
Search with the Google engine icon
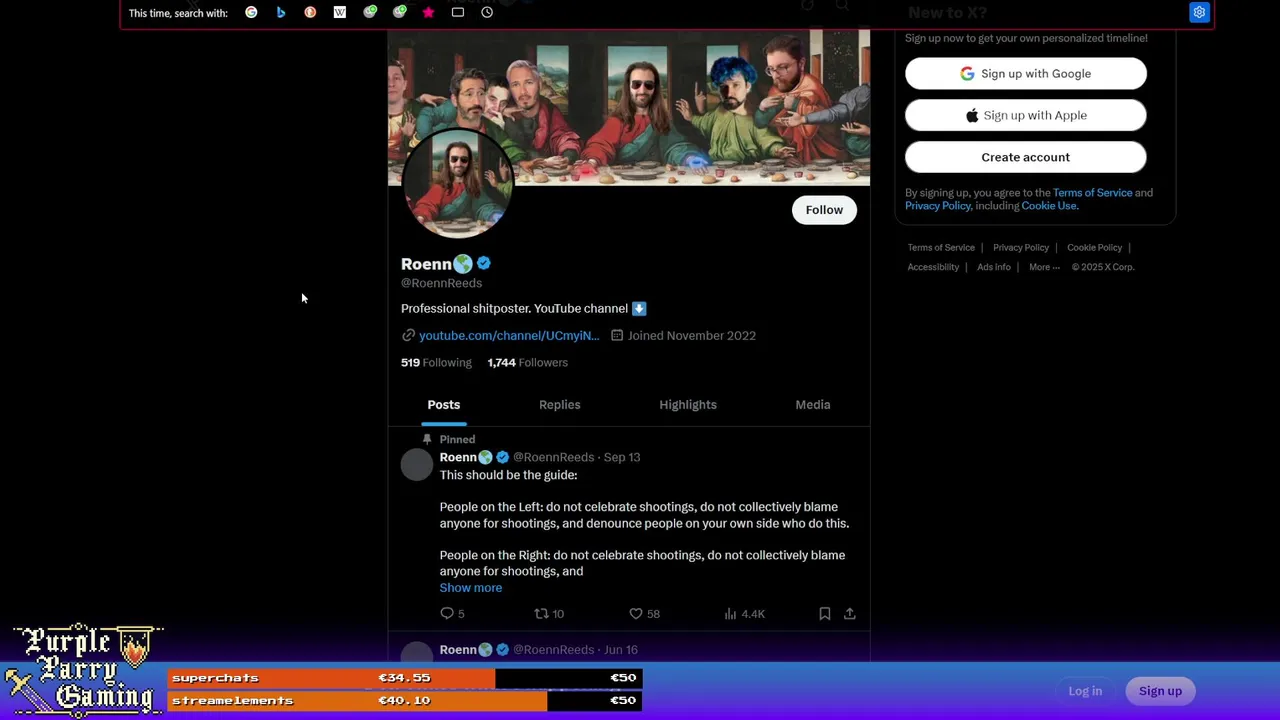coord(251,12)
